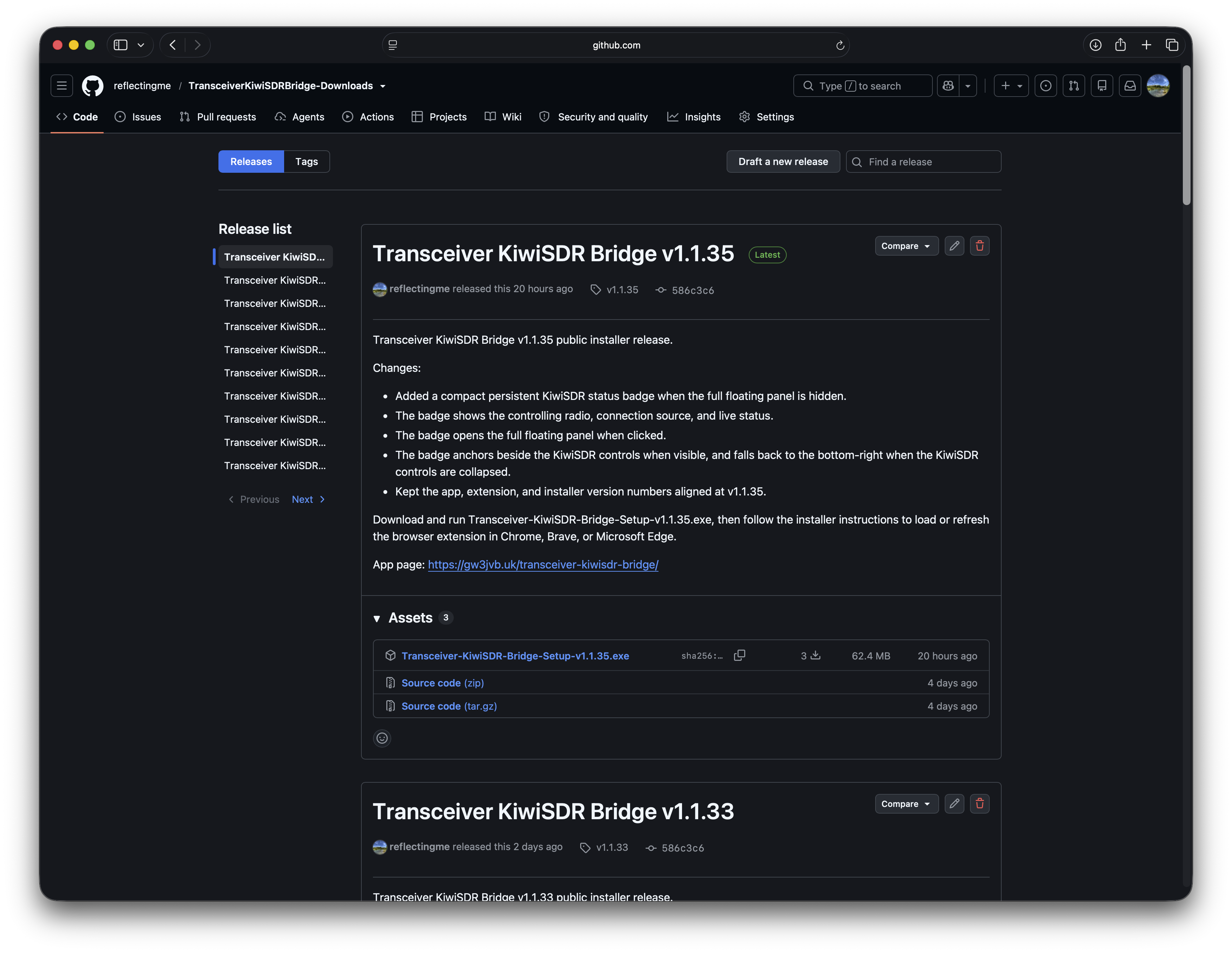The height and width of the screenshot is (953, 1232).
Task: Open the Wiki tab
Action: 503,117
